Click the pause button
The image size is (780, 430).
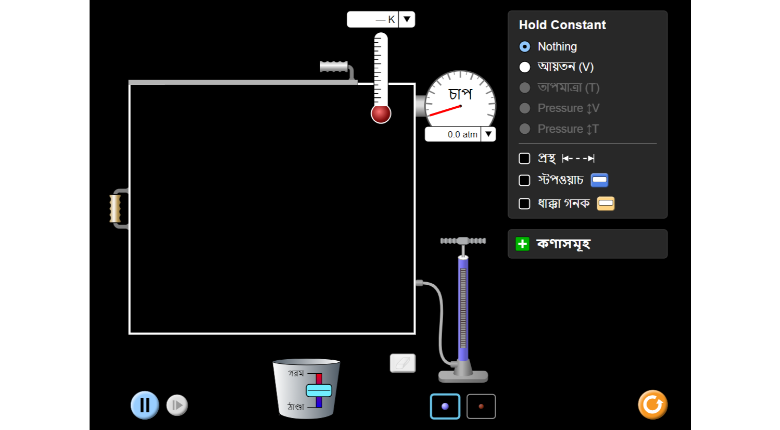point(145,405)
